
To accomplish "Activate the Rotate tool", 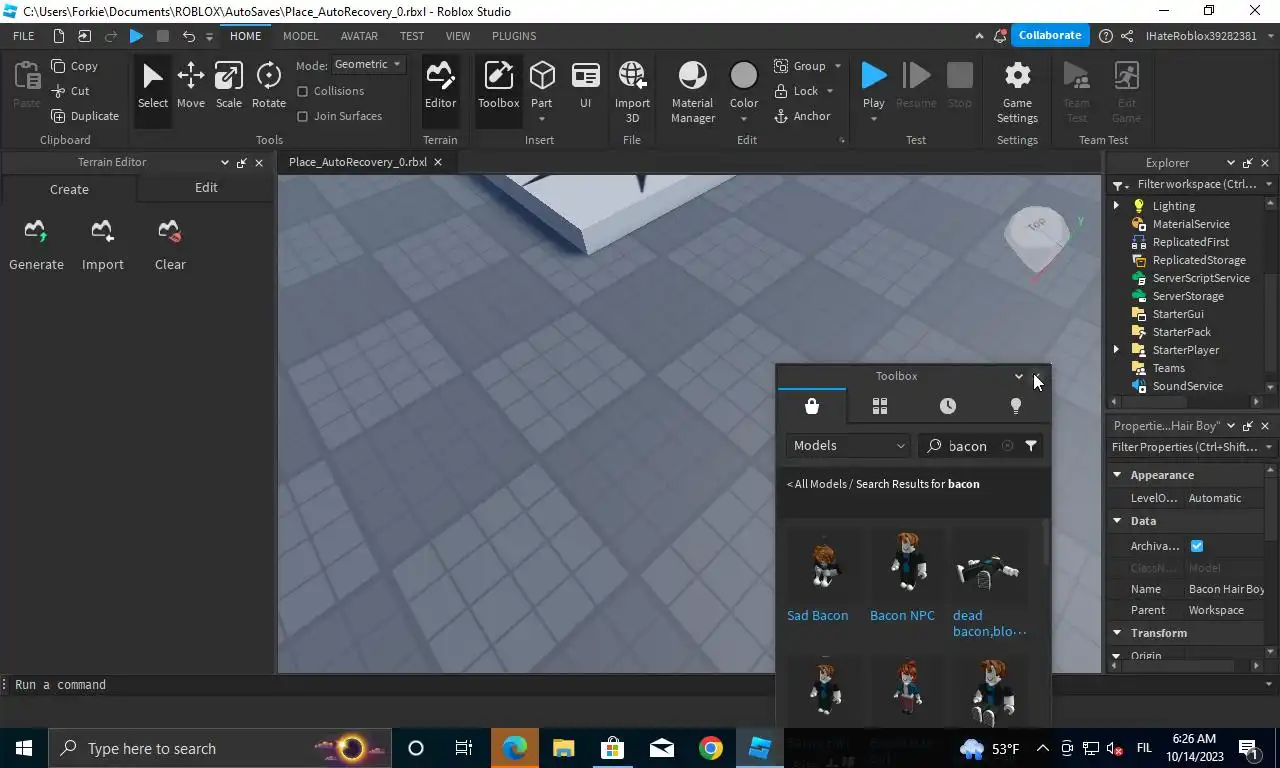I will click(268, 86).
